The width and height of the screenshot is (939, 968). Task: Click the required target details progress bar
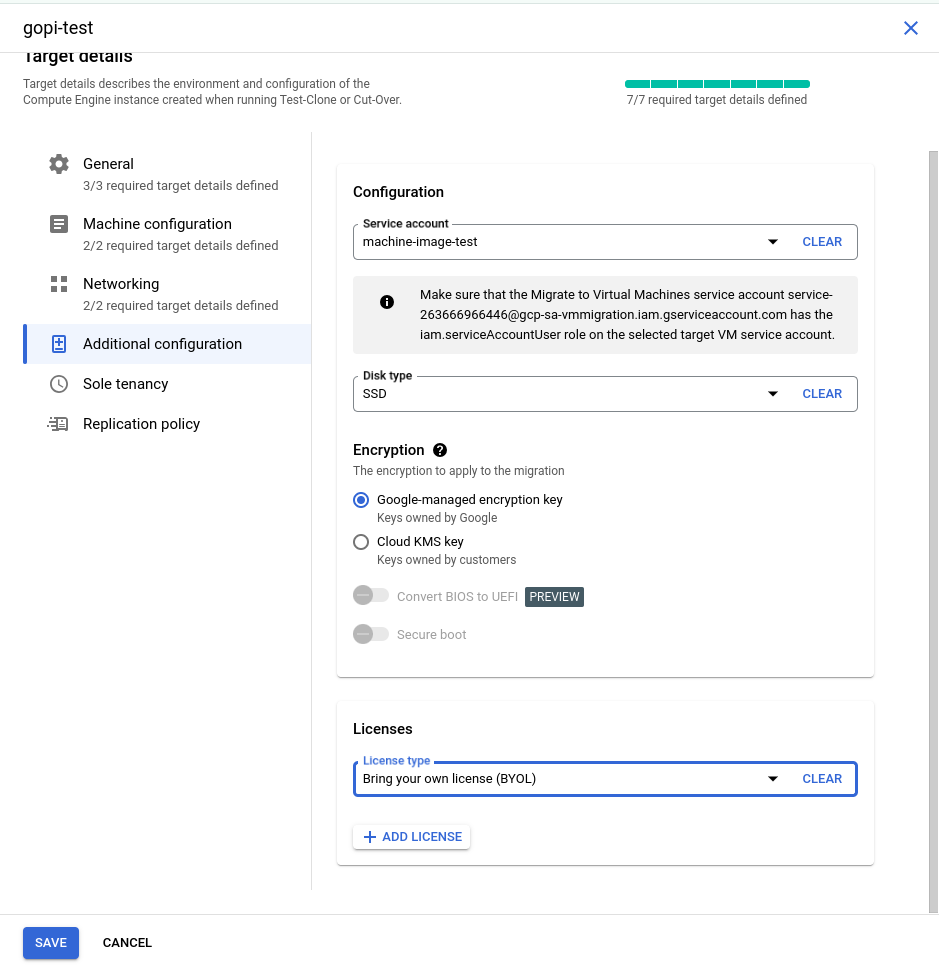(717, 84)
